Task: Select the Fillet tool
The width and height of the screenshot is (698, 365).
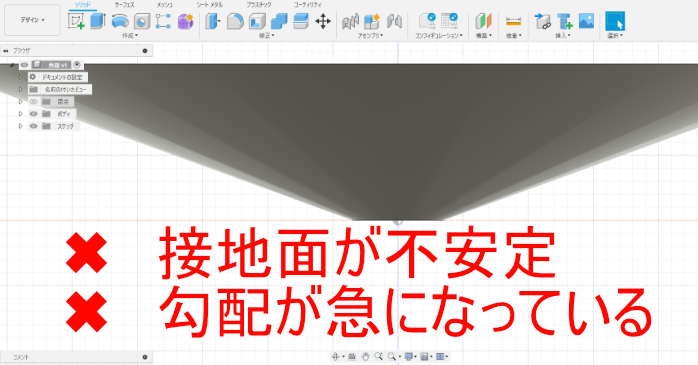Action: pyautogui.click(x=235, y=21)
